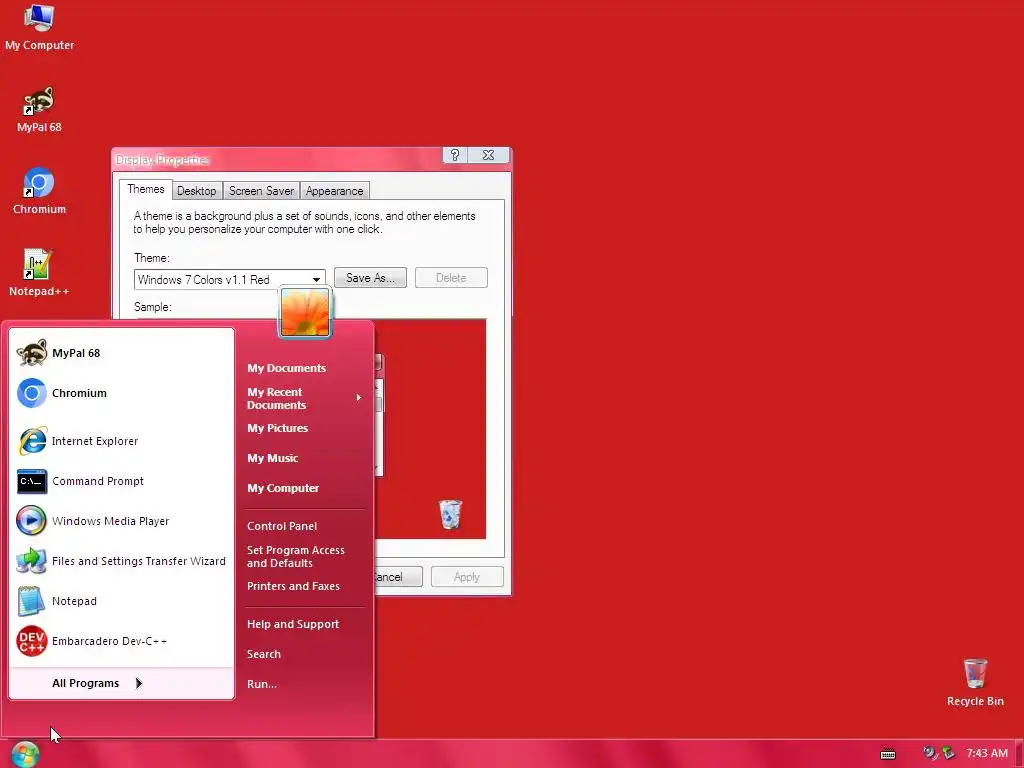Click the keyboard icon in system tray
Image resolution: width=1024 pixels, height=768 pixels.
[888, 754]
